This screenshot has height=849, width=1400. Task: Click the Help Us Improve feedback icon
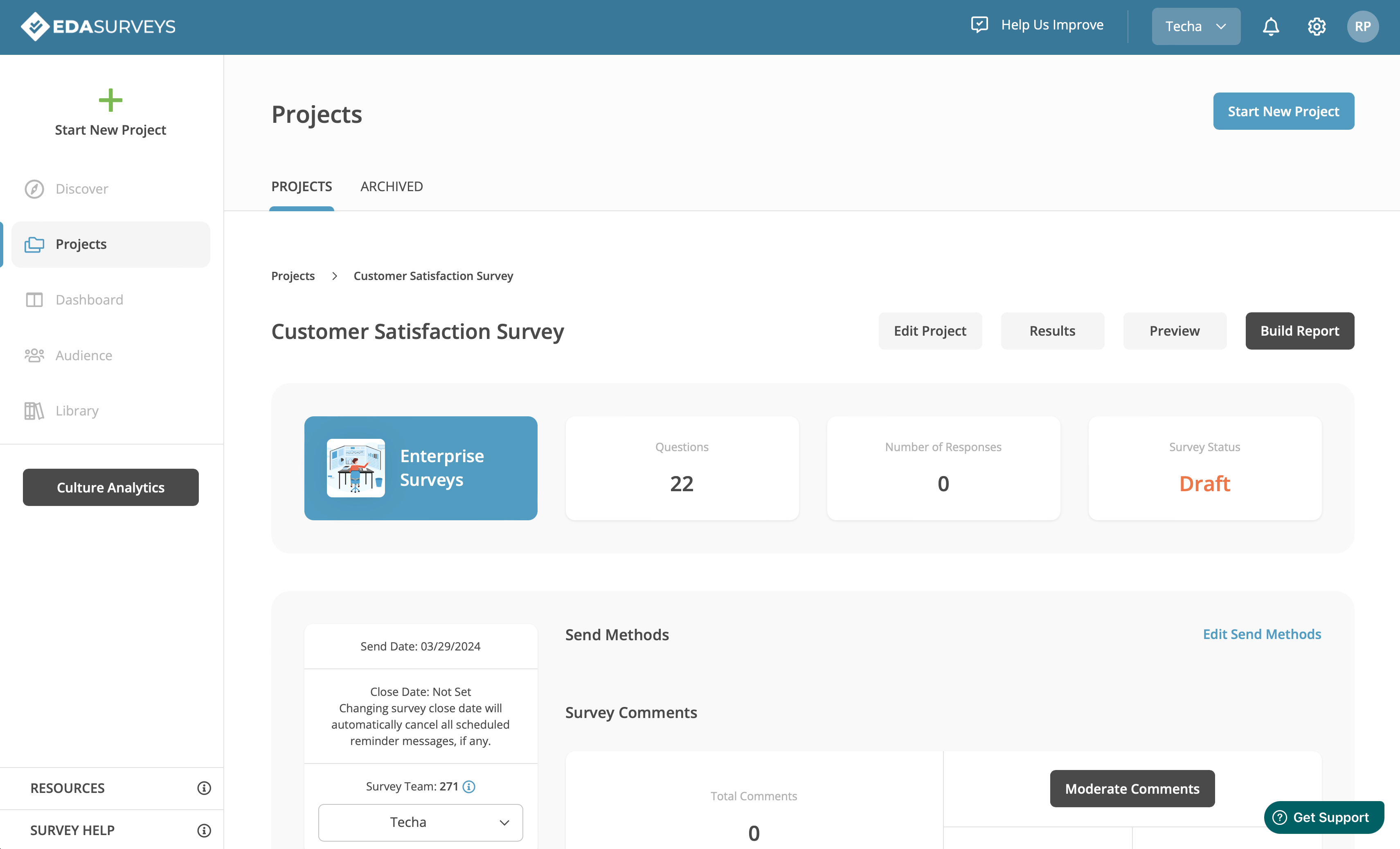click(x=979, y=25)
